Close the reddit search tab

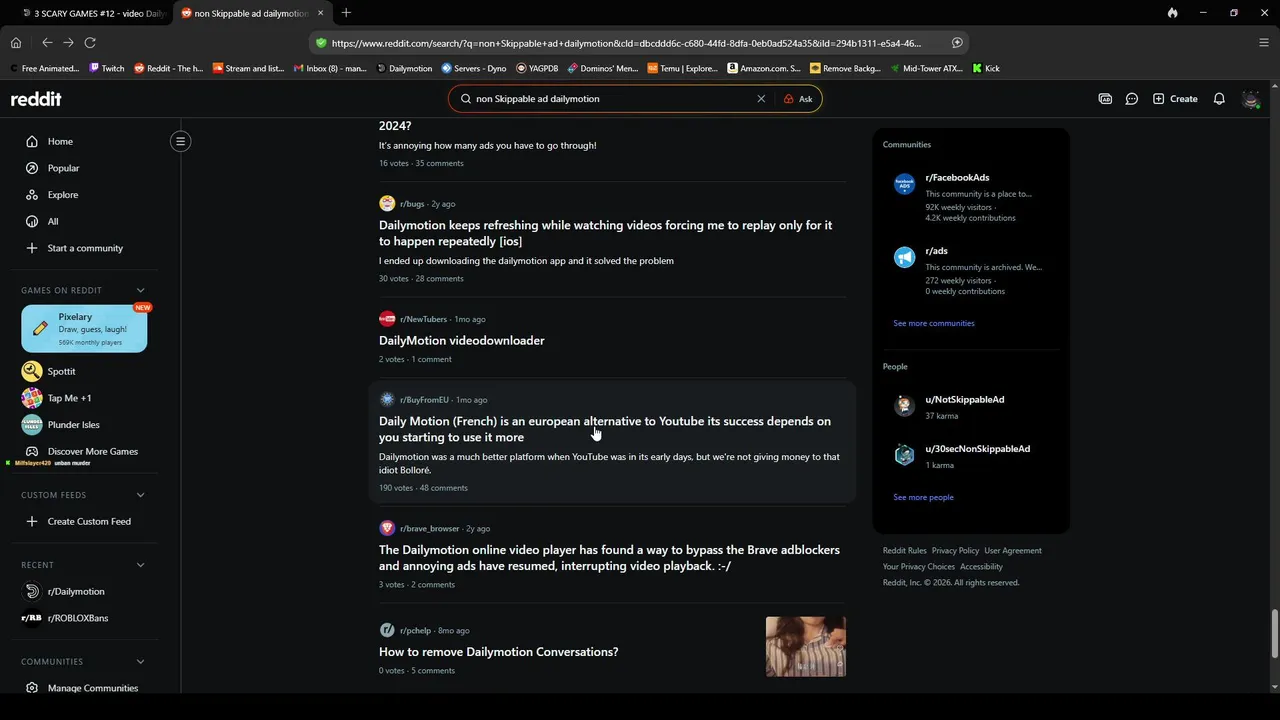pos(321,13)
